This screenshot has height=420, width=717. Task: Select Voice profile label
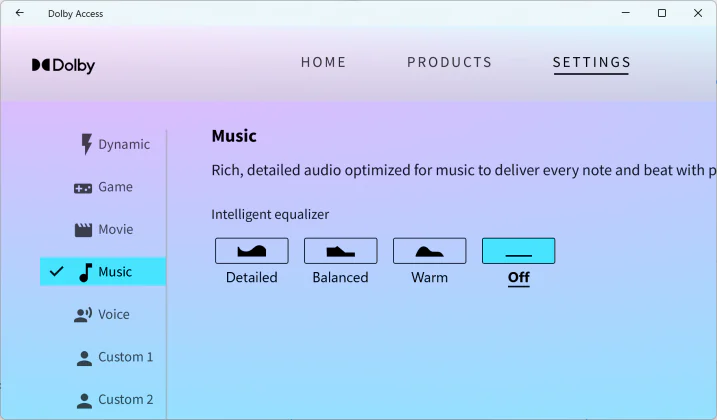(114, 314)
